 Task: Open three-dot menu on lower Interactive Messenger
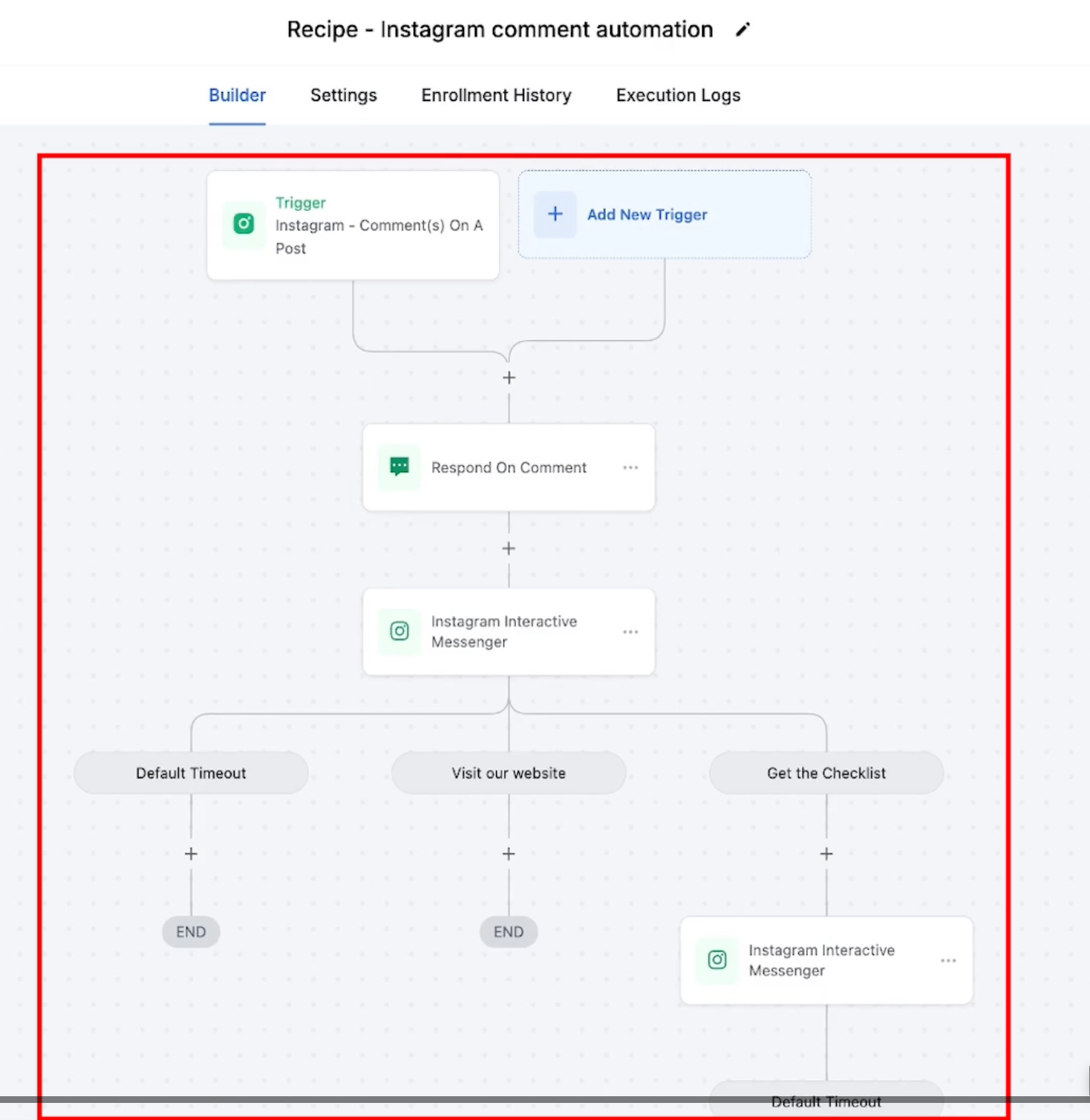pos(948,960)
